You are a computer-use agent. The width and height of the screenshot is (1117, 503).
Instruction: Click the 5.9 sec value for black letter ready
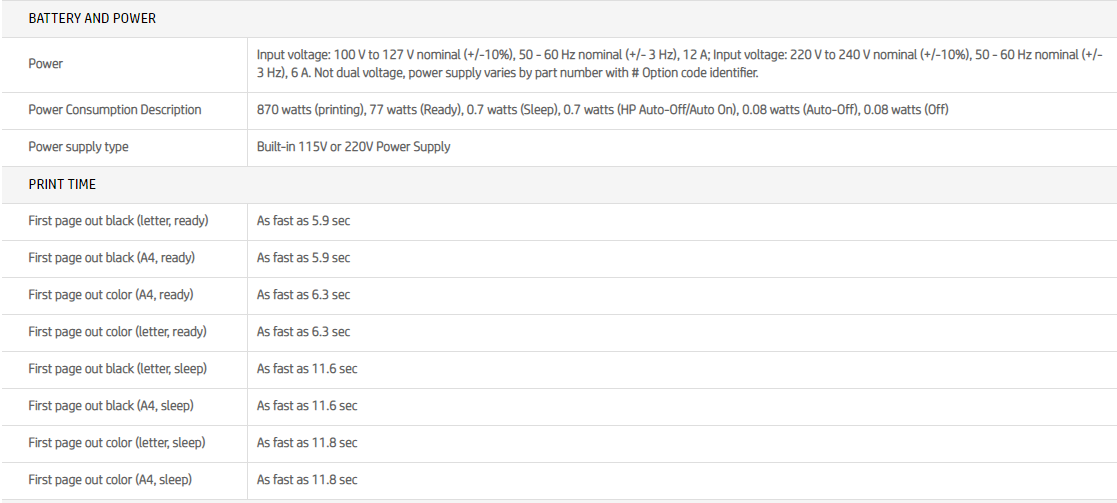(x=303, y=221)
